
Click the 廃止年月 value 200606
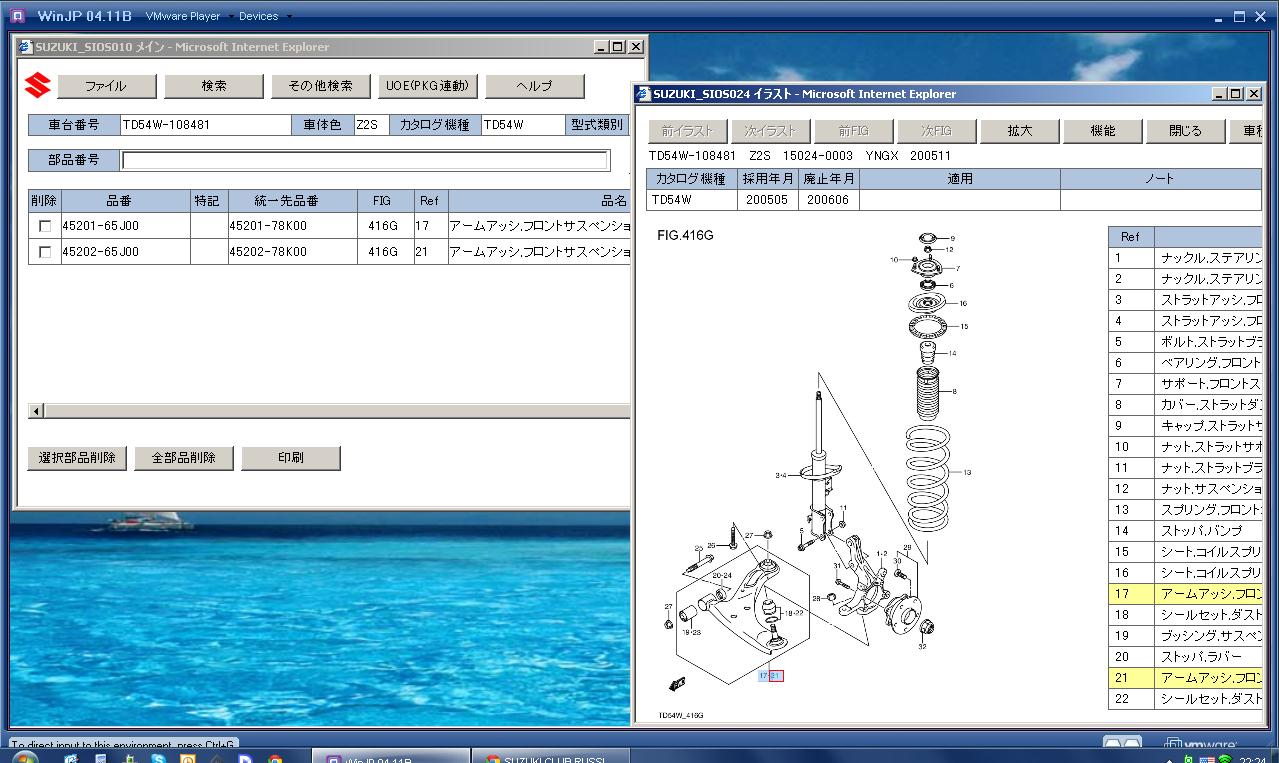(828, 200)
